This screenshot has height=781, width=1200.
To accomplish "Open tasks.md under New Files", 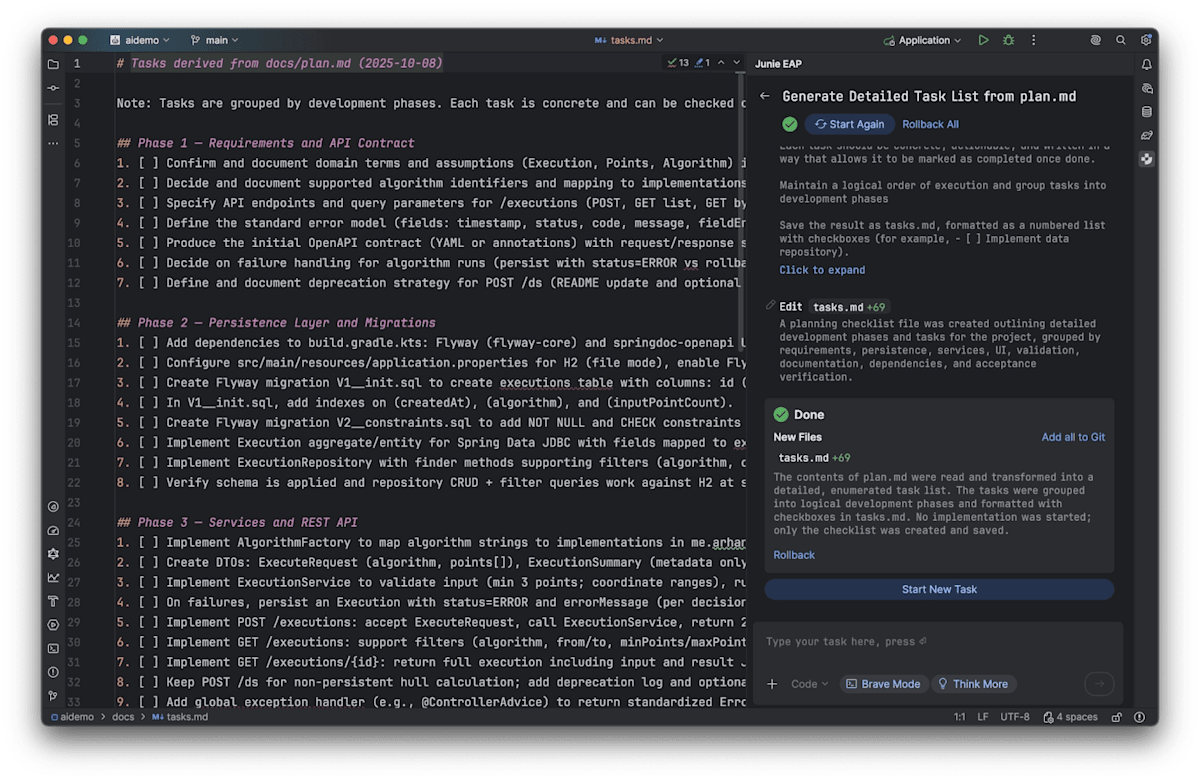I will (x=803, y=458).
